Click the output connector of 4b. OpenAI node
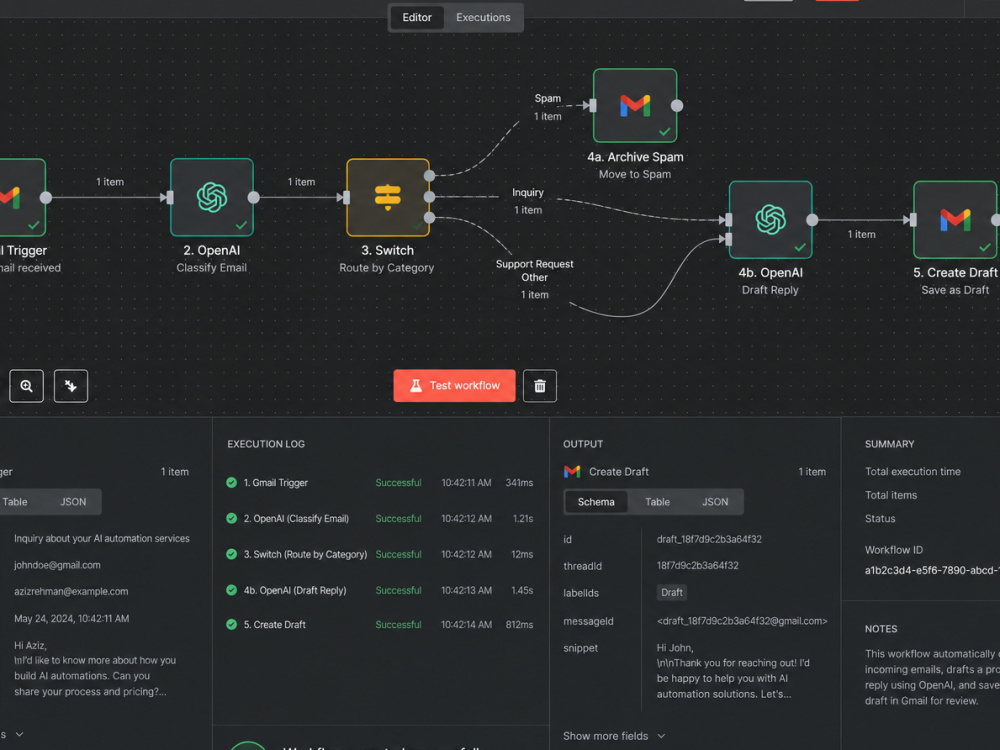 [x=812, y=220]
